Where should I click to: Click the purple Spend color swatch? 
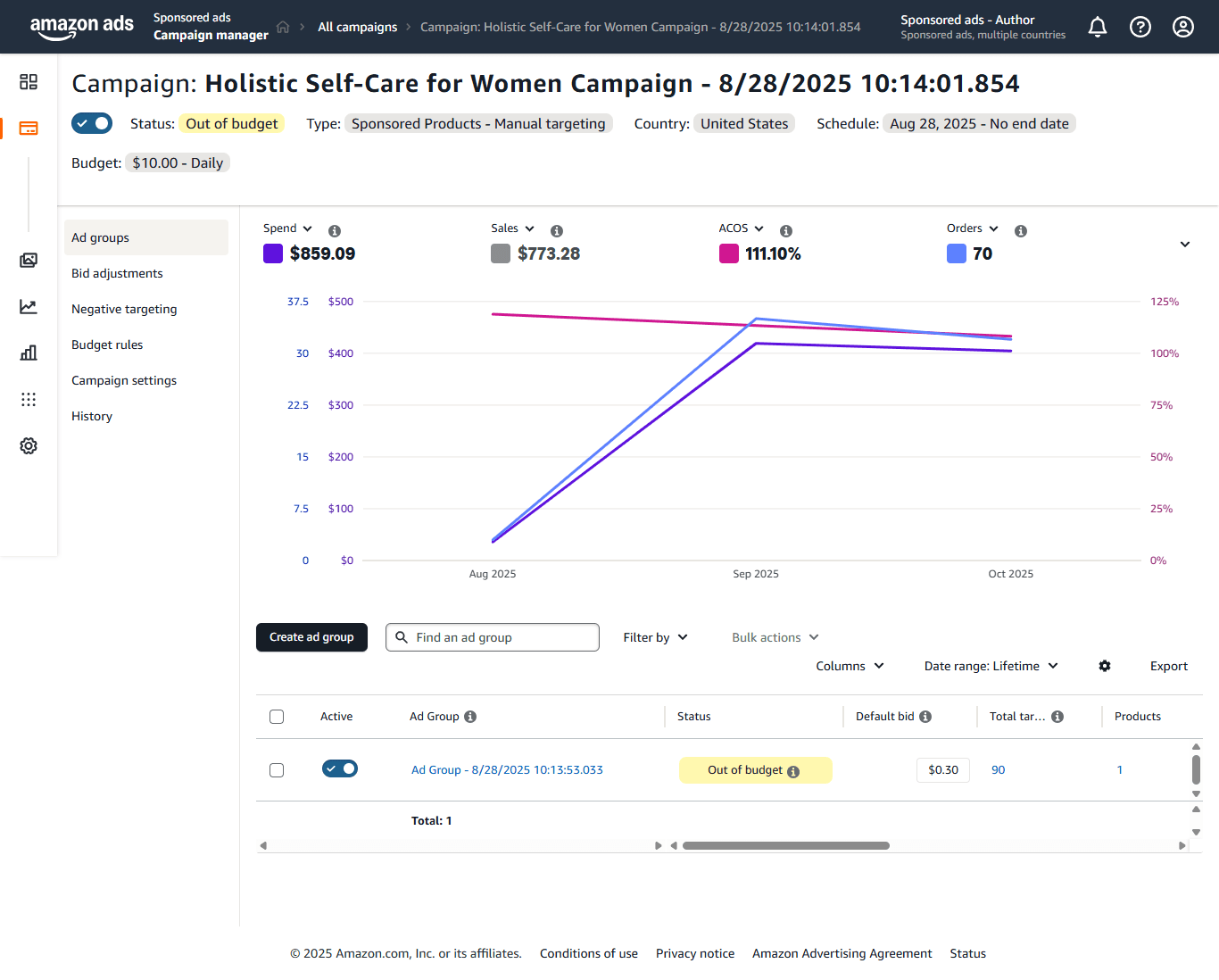point(273,253)
